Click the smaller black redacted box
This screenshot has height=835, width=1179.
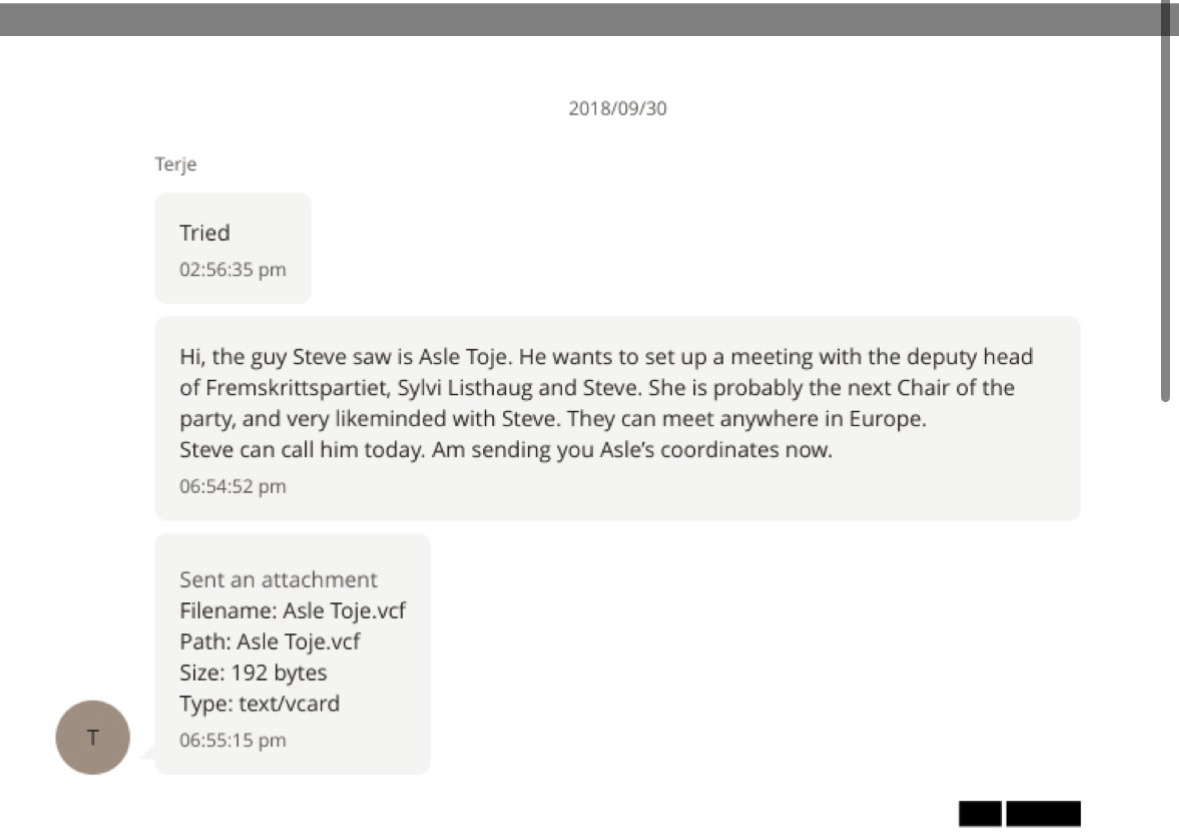[980, 813]
